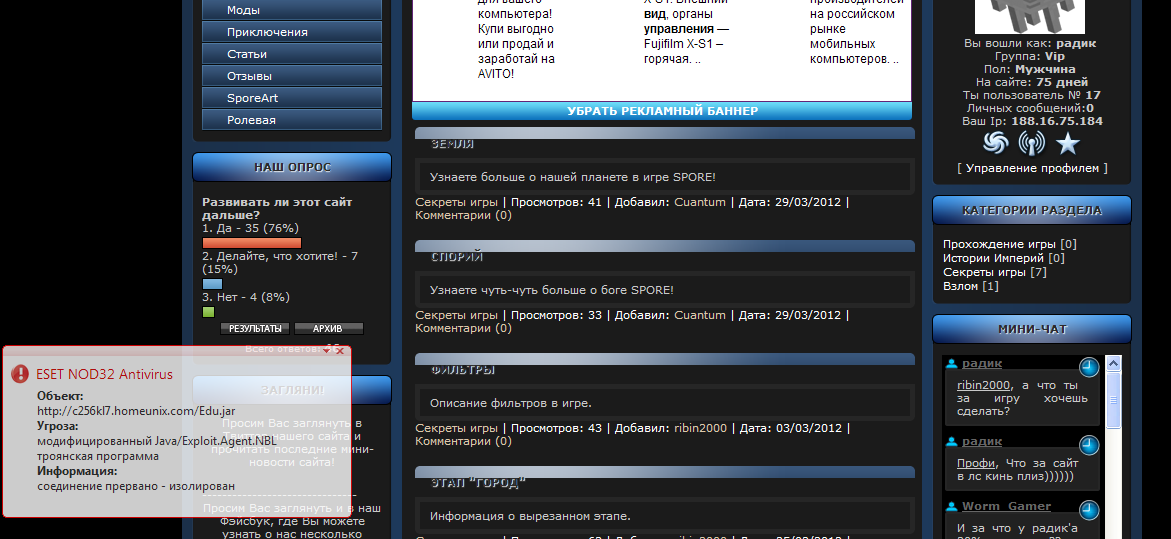
Task: Open the Отзывы menu item
Action: 292,76
